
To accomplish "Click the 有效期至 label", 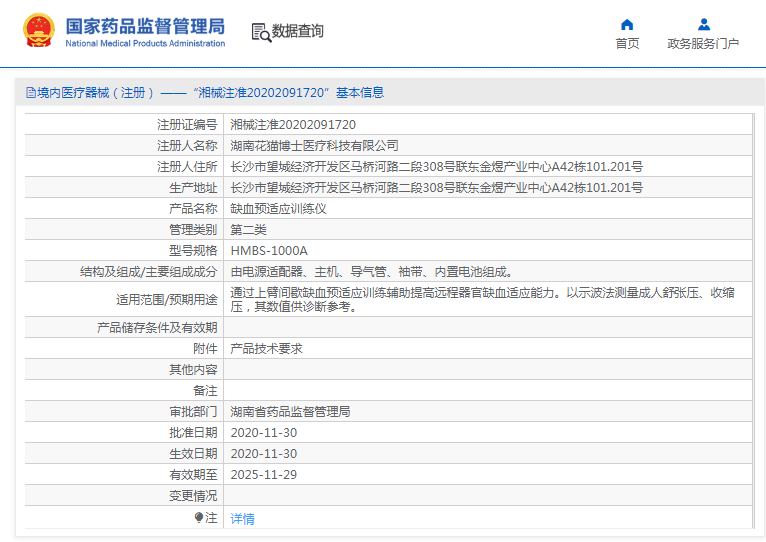I will (x=193, y=475).
